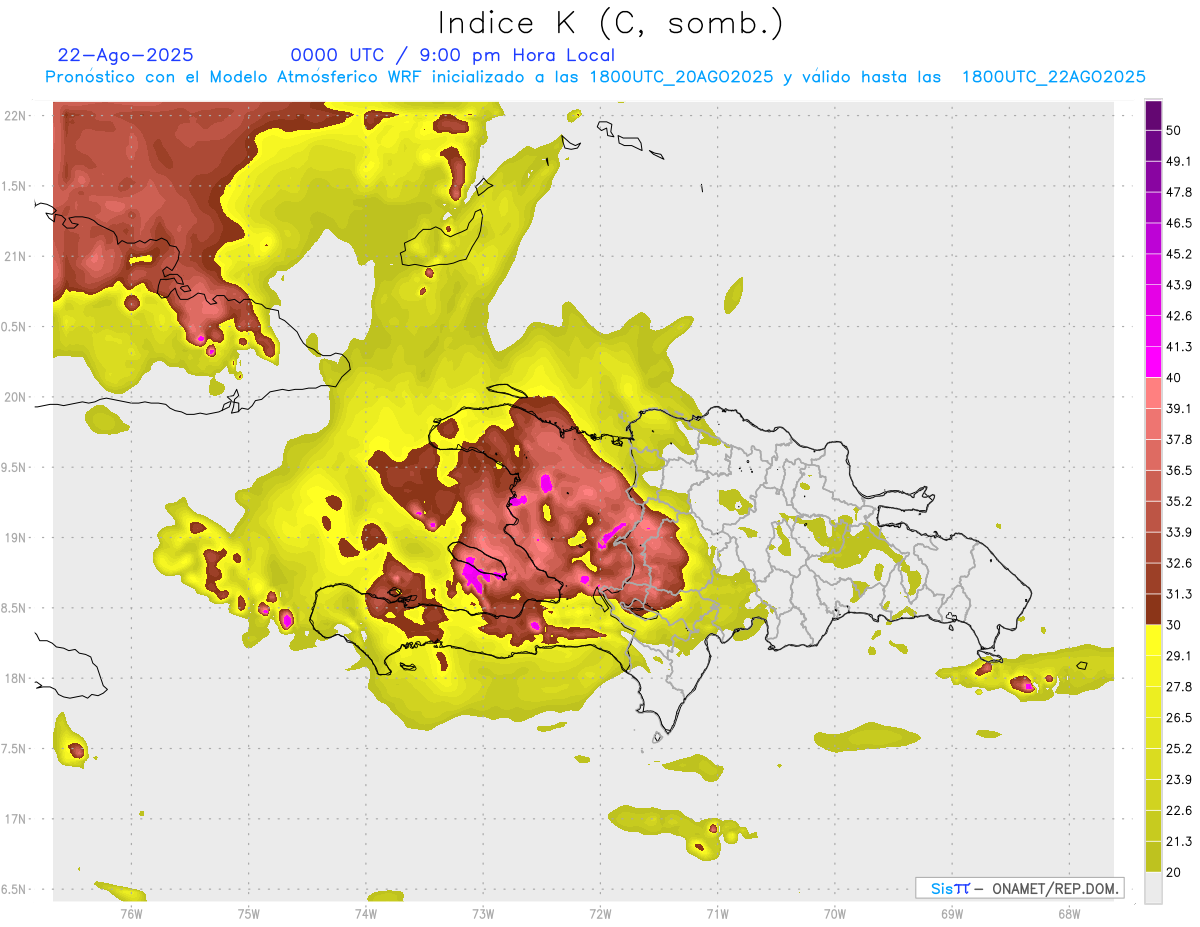Click the colorbar label "49.1"
Image resolution: width=1200 pixels, height=927 pixels.
[1180, 161]
